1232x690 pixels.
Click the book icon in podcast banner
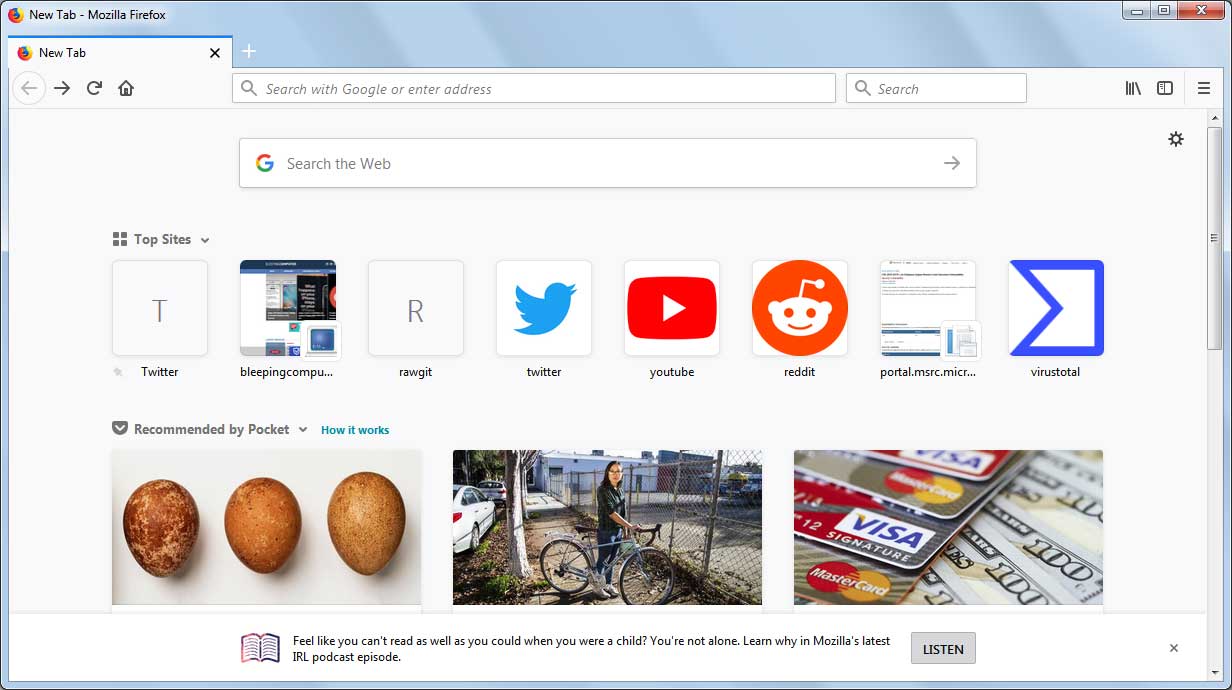tap(261, 648)
